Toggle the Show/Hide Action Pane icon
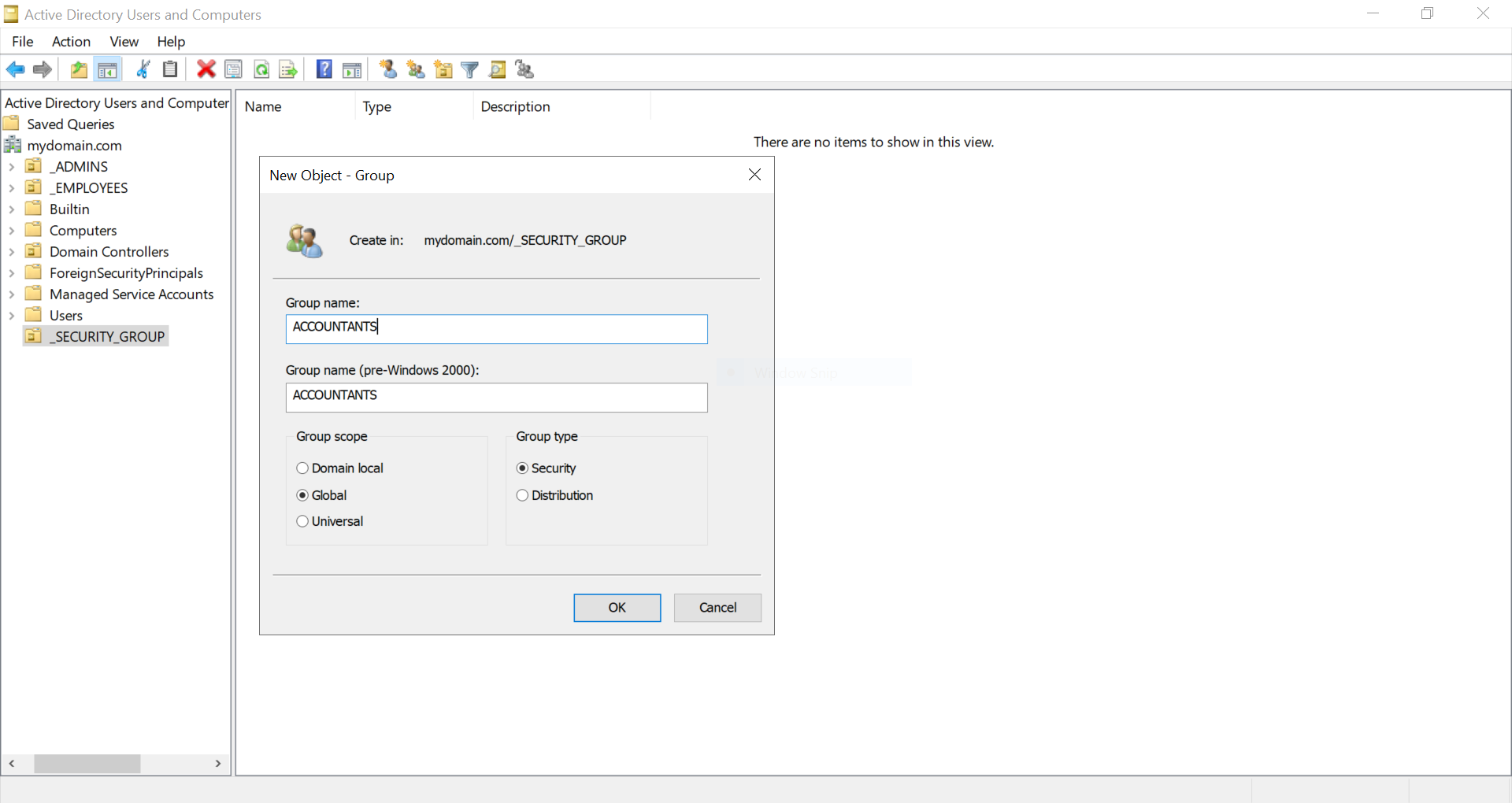 pyautogui.click(x=352, y=69)
